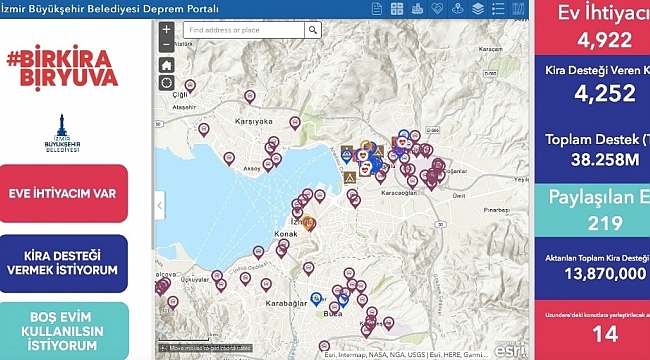Screen dimensions: 650x360
Task: Return map to default home extent
Action: (x=166, y=65)
